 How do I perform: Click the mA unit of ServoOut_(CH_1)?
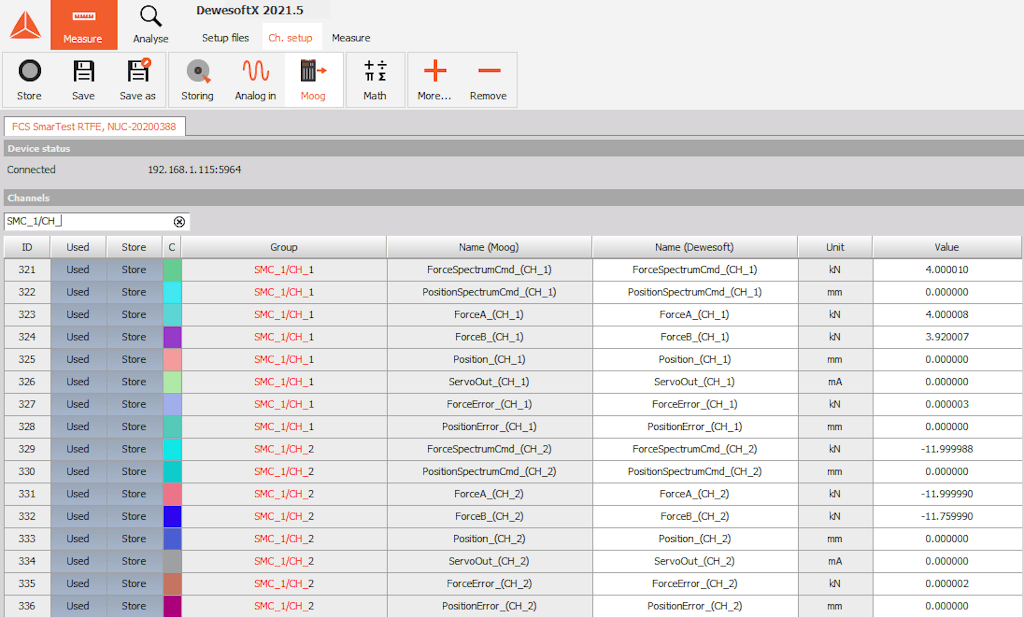835,382
